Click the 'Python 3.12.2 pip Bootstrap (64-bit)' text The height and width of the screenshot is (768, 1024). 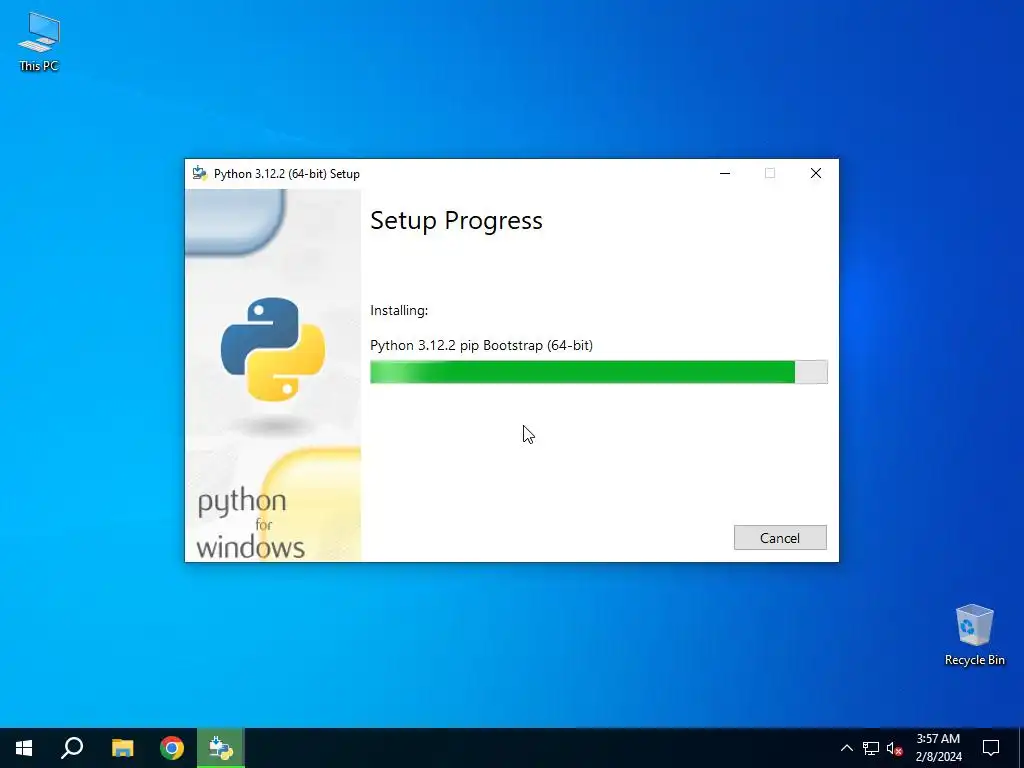pyautogui.click(x=481, y=345)
